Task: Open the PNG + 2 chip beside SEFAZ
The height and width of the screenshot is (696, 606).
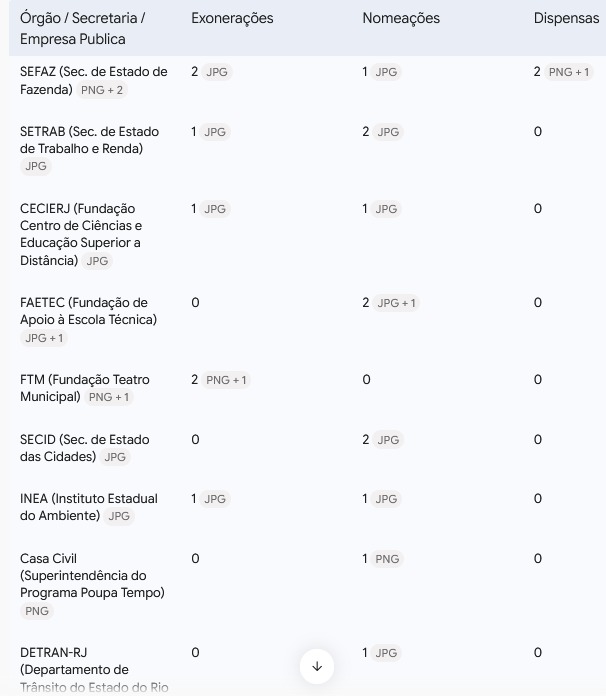Action: coord(102,90)
